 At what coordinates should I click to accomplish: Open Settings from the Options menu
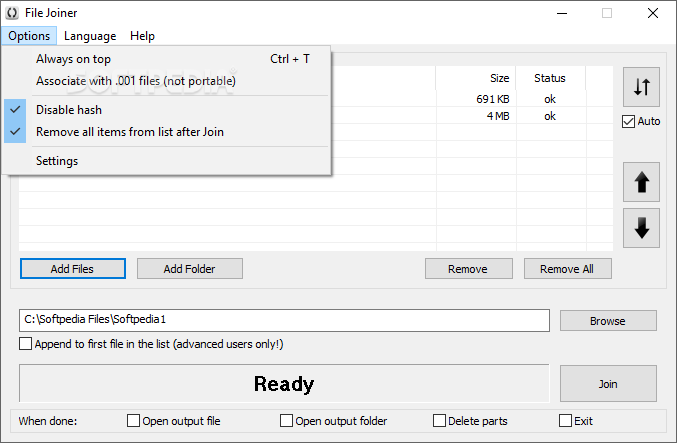pos(166,161)
